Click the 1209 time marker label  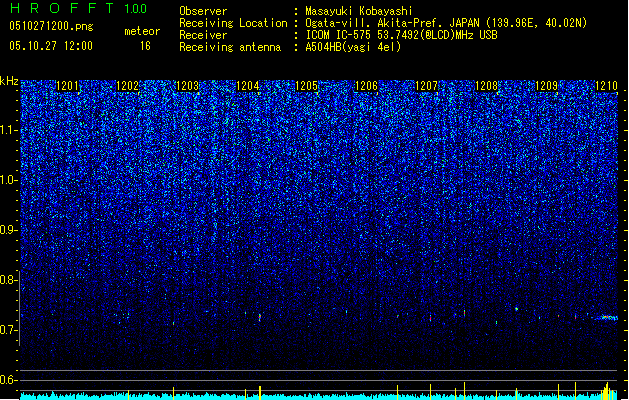click(546, 86)
